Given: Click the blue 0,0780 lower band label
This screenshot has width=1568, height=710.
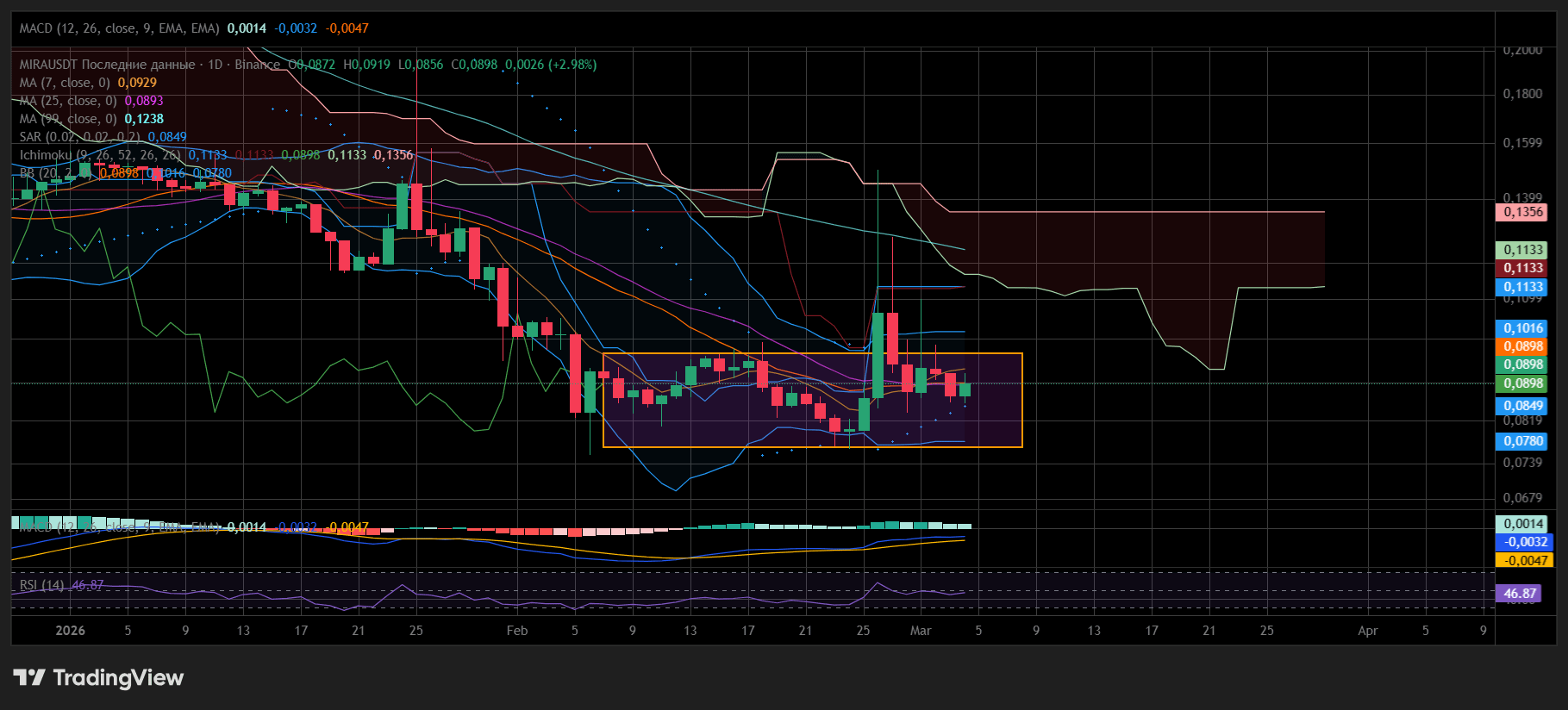Looking at the screenshot, I should click(1523, 441).
